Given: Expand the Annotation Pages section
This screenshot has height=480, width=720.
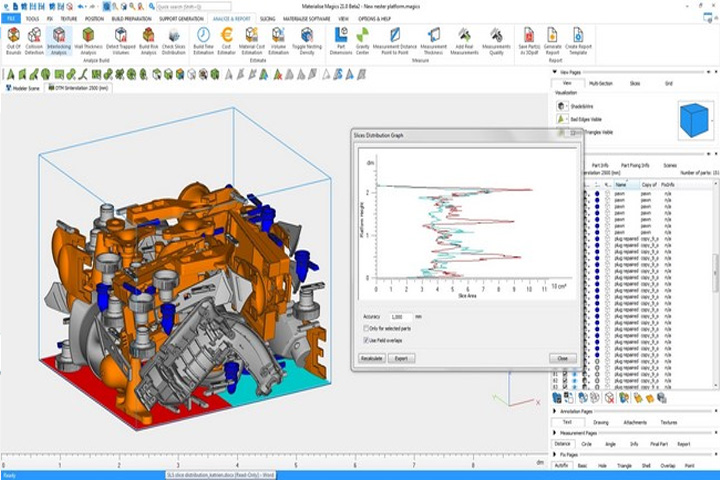Looking at the screenshot, I should (x=555, y=411).
